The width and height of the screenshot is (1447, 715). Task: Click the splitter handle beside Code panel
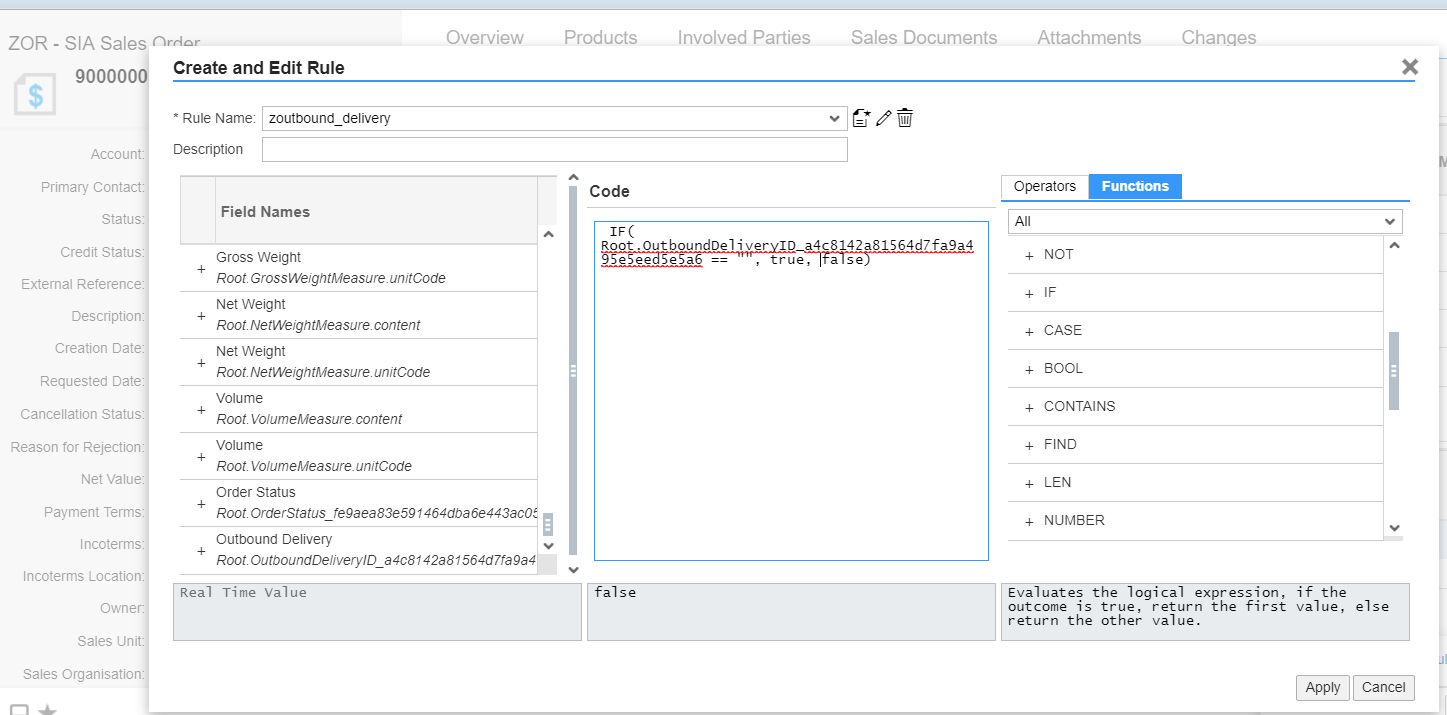tap(573, 371)
